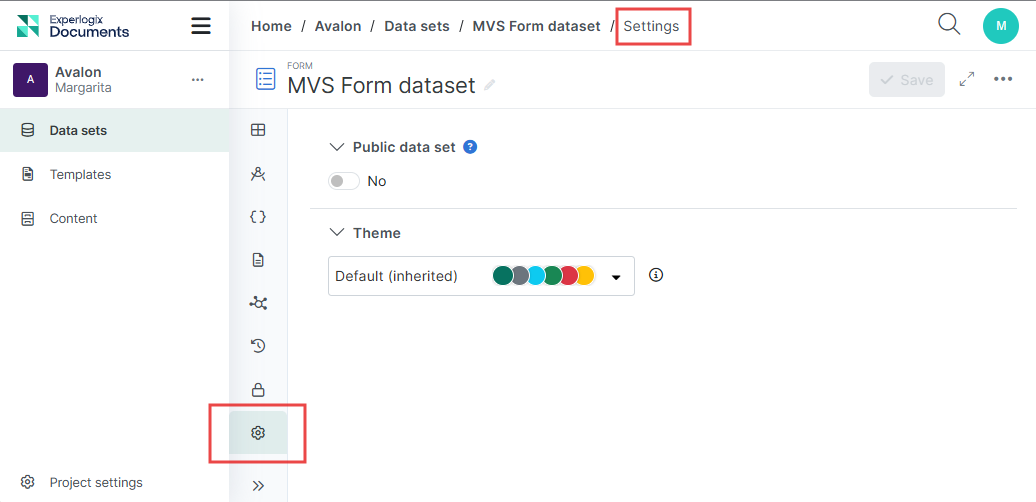Screen dimensions: 1036x502
Task: Open the history clock icon
Action: click(x=258, y=346)
